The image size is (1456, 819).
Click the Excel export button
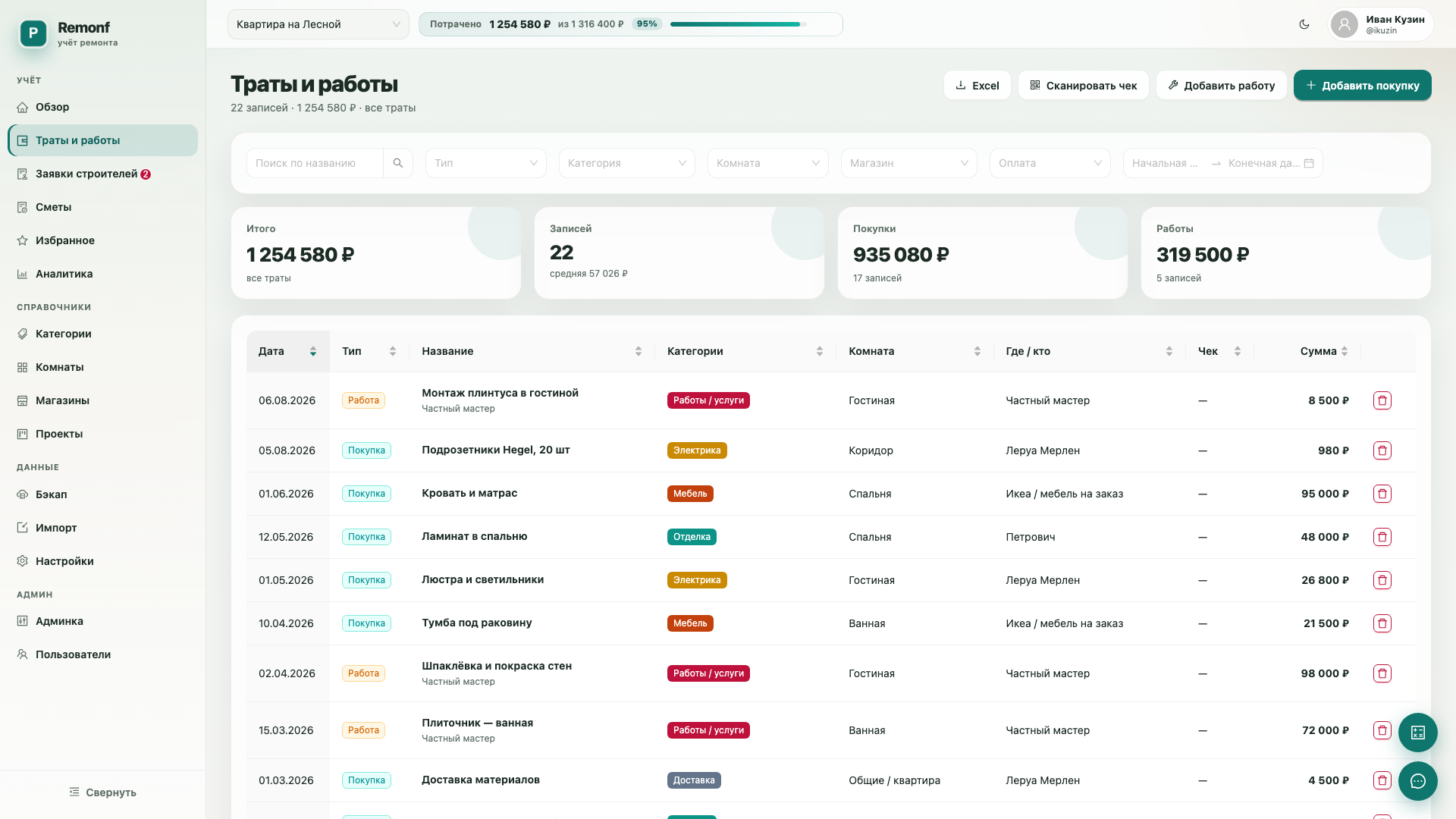977,86
